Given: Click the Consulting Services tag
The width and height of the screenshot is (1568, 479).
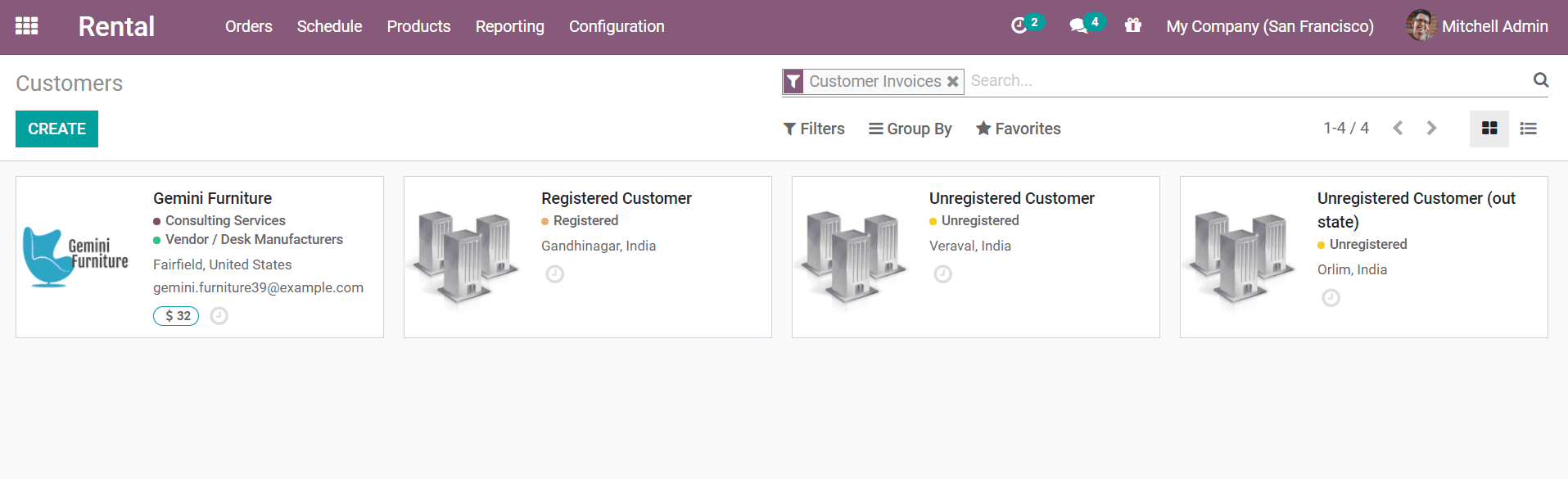Looking at the screenshot, I should (219, 221).
